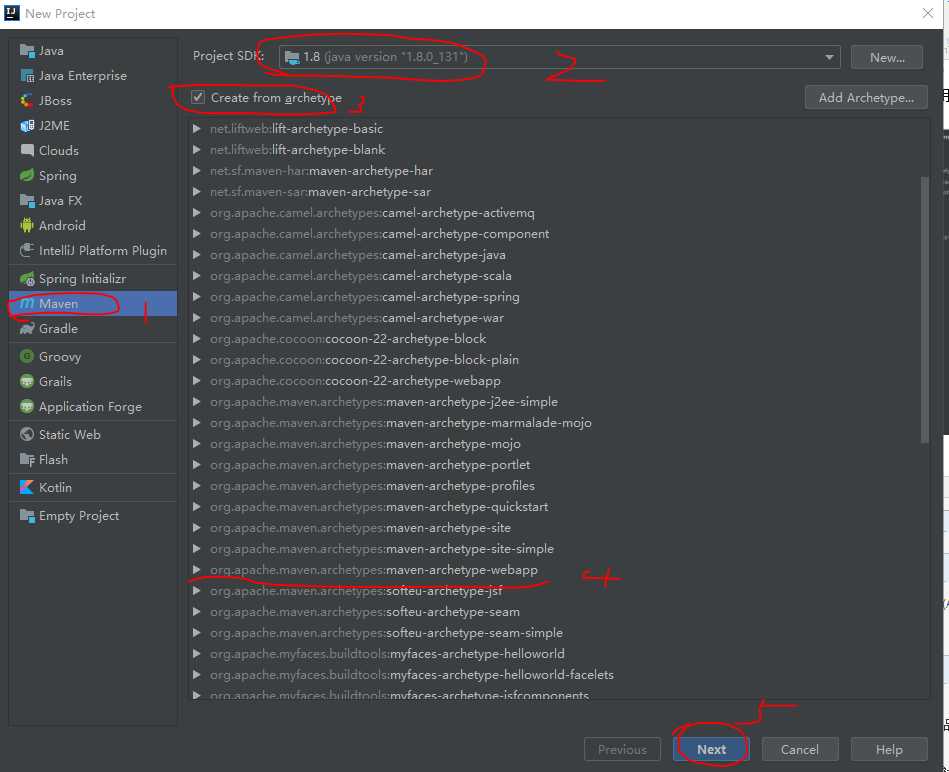Viewport: 949px width, 772px height.
Task: Select the Empty Project icon
Action: (x=27, y=516)
